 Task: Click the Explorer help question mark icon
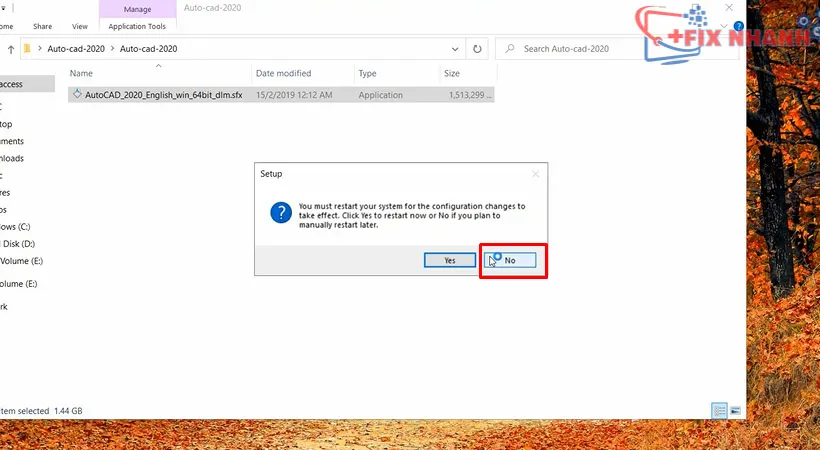[738, 26]
